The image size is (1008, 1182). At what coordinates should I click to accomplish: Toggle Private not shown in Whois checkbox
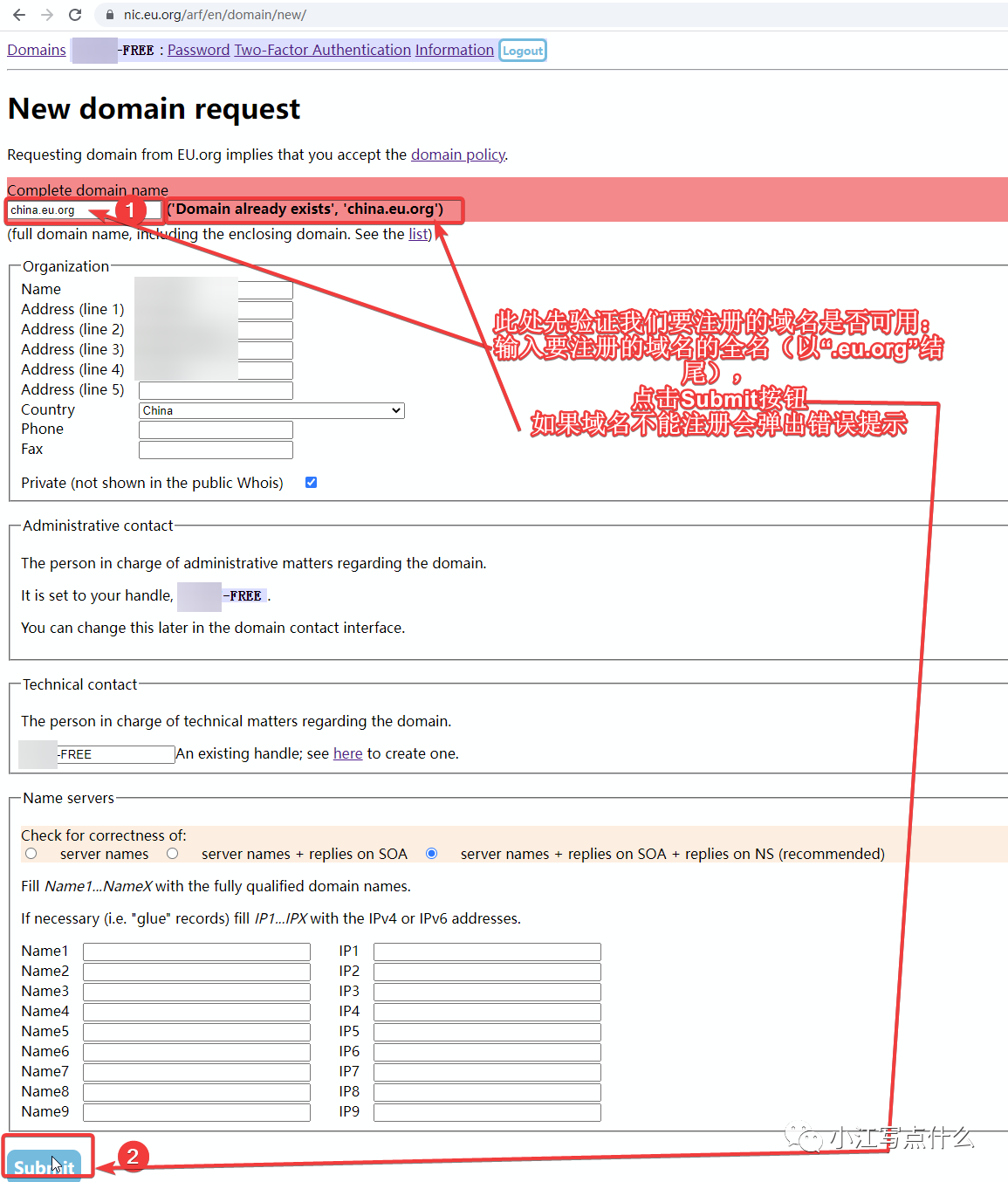(312, 483)
